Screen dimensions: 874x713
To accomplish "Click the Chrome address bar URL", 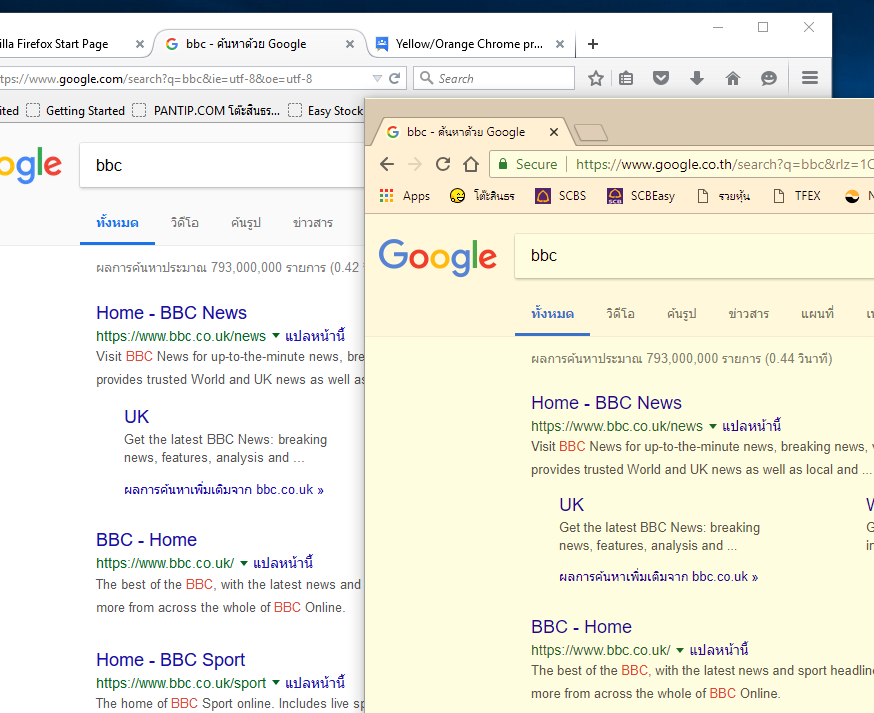I will 725,164.
